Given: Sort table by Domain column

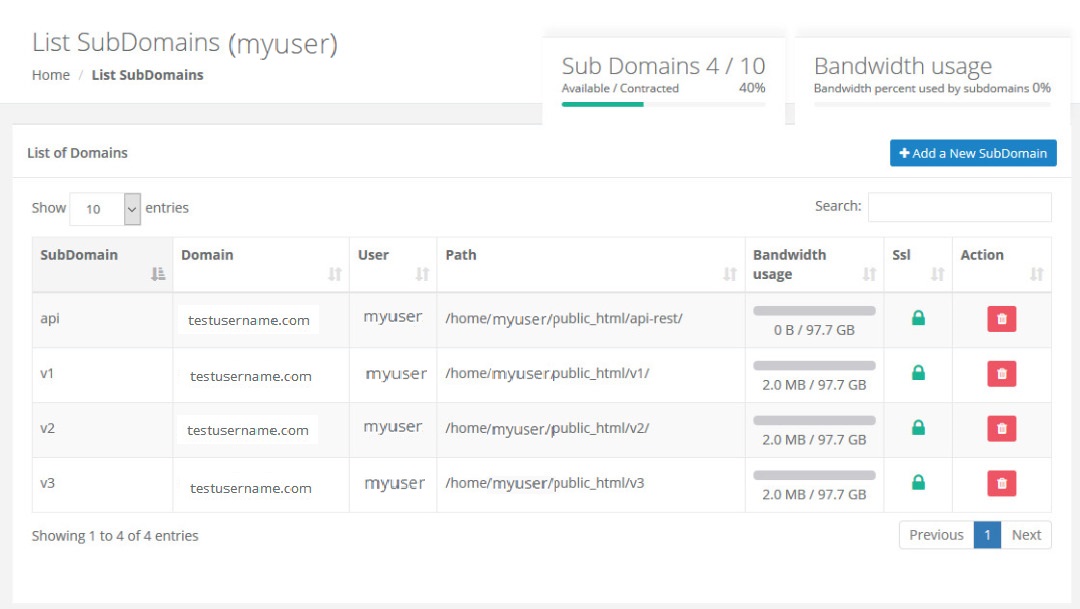Looking at the screenshot, I should (261, 265).
